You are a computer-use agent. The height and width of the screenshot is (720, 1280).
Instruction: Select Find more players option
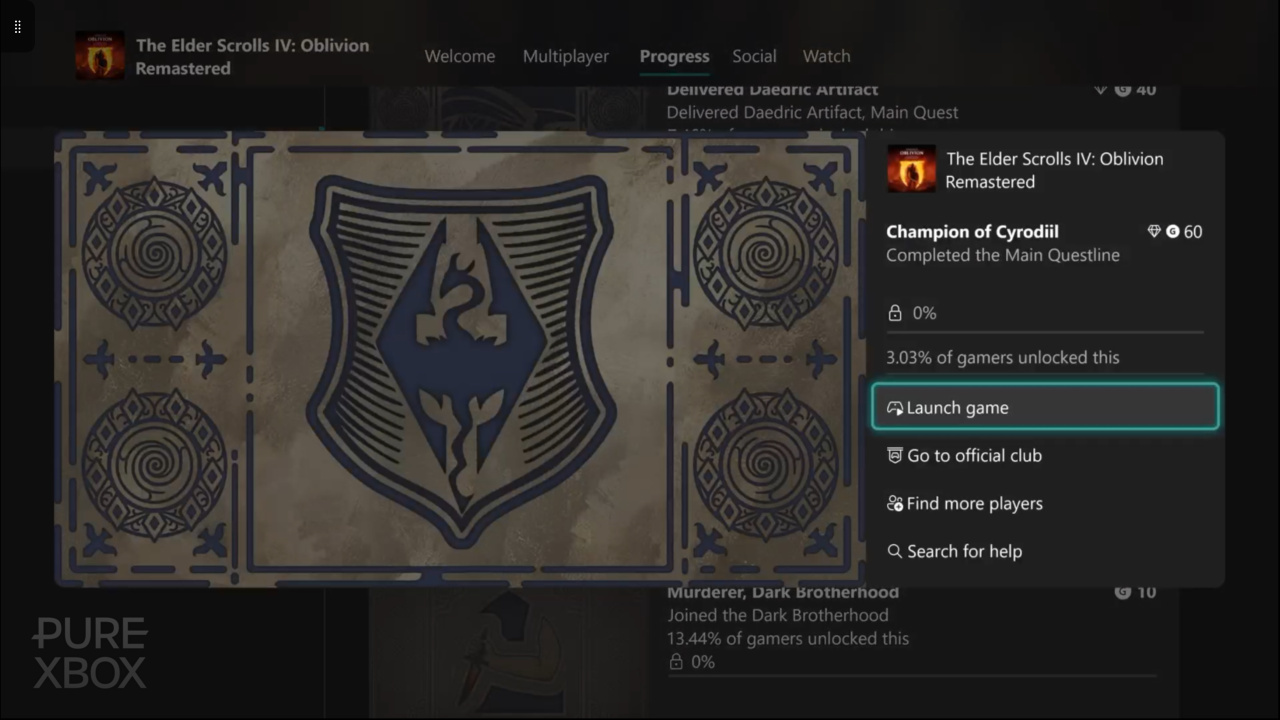tap(1045, 503)
